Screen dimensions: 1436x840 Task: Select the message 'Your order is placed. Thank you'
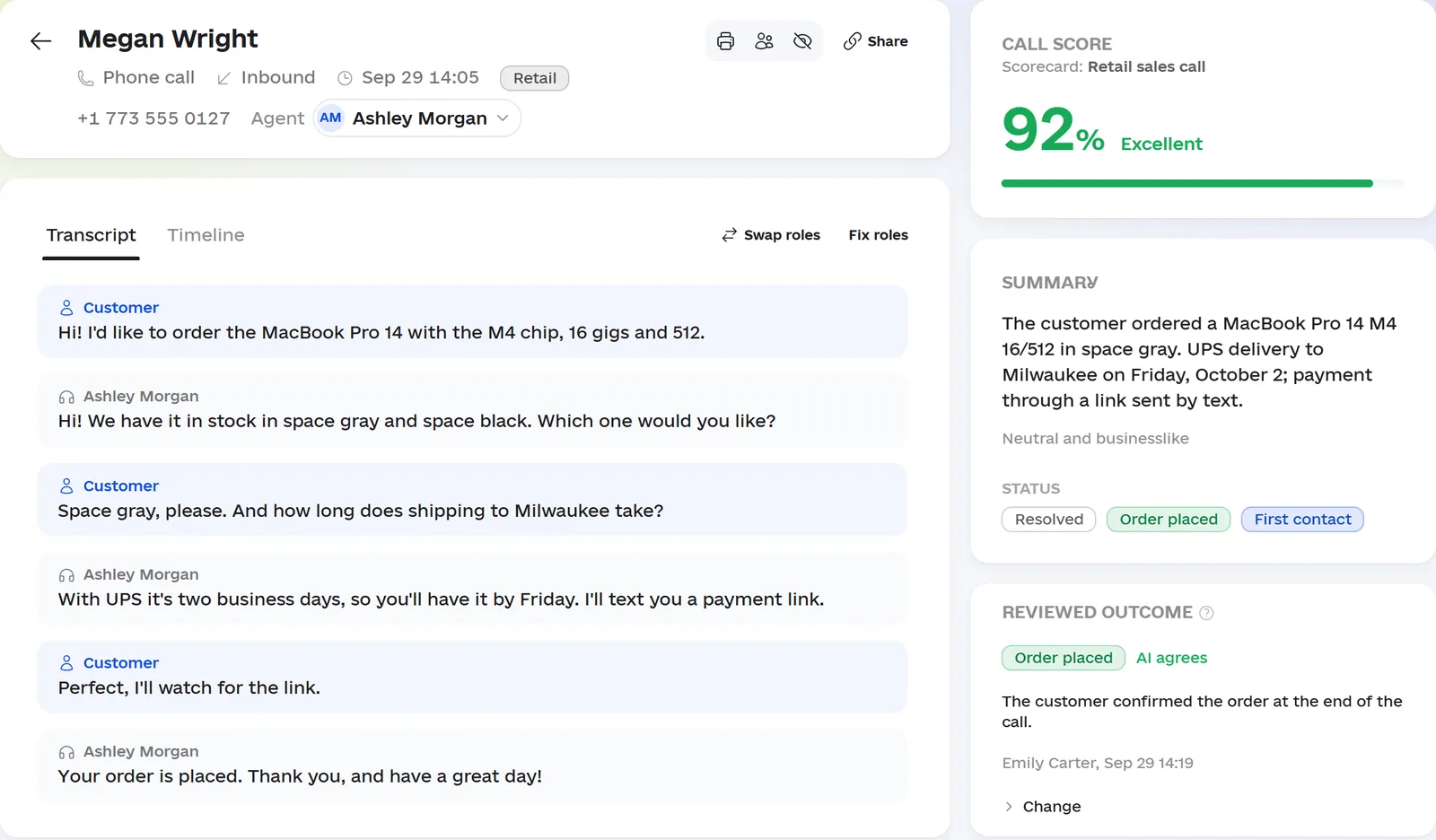tap(472, 766)
